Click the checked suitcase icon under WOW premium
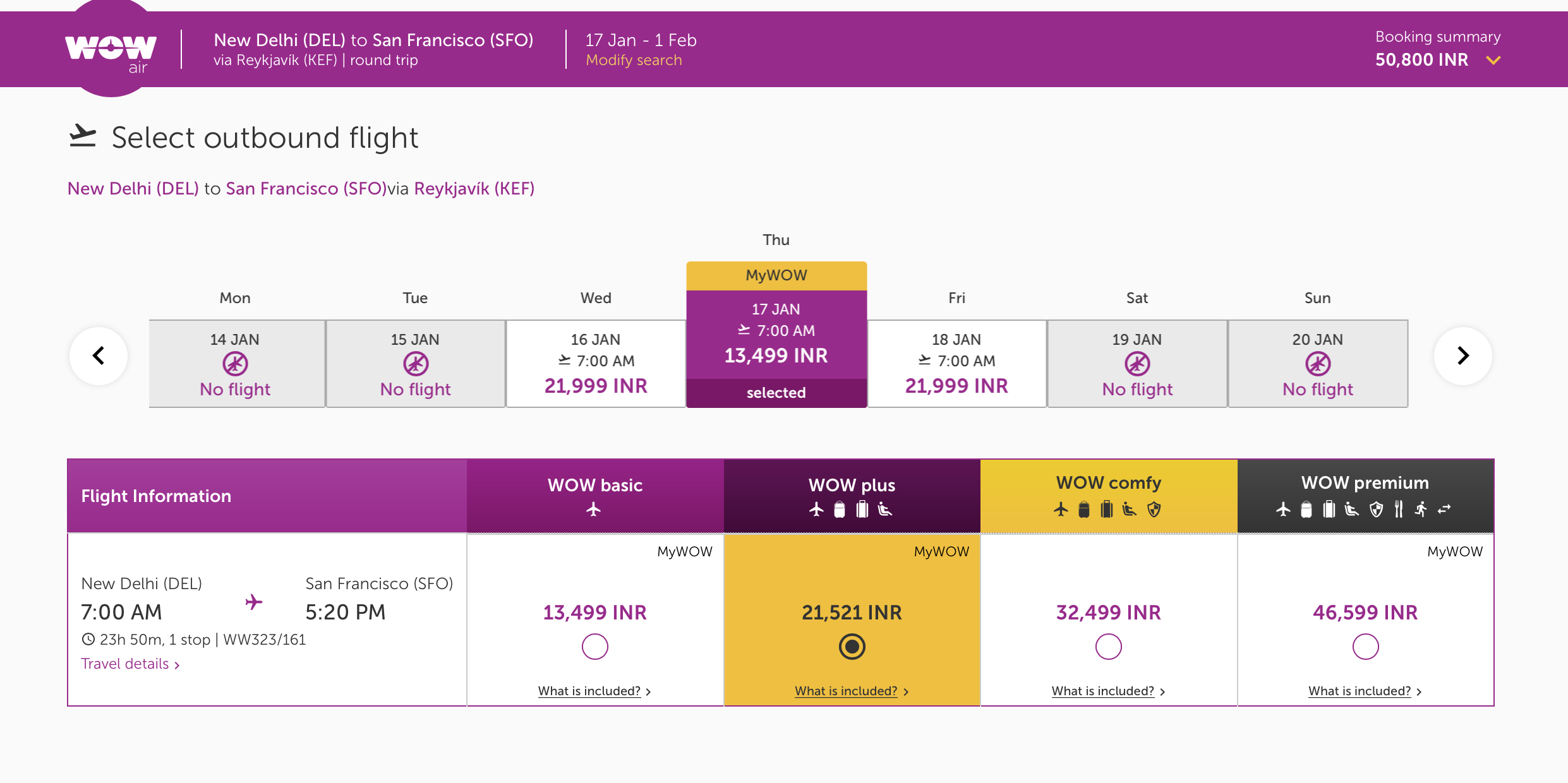1568x783 pixels. pos(1329,509)
